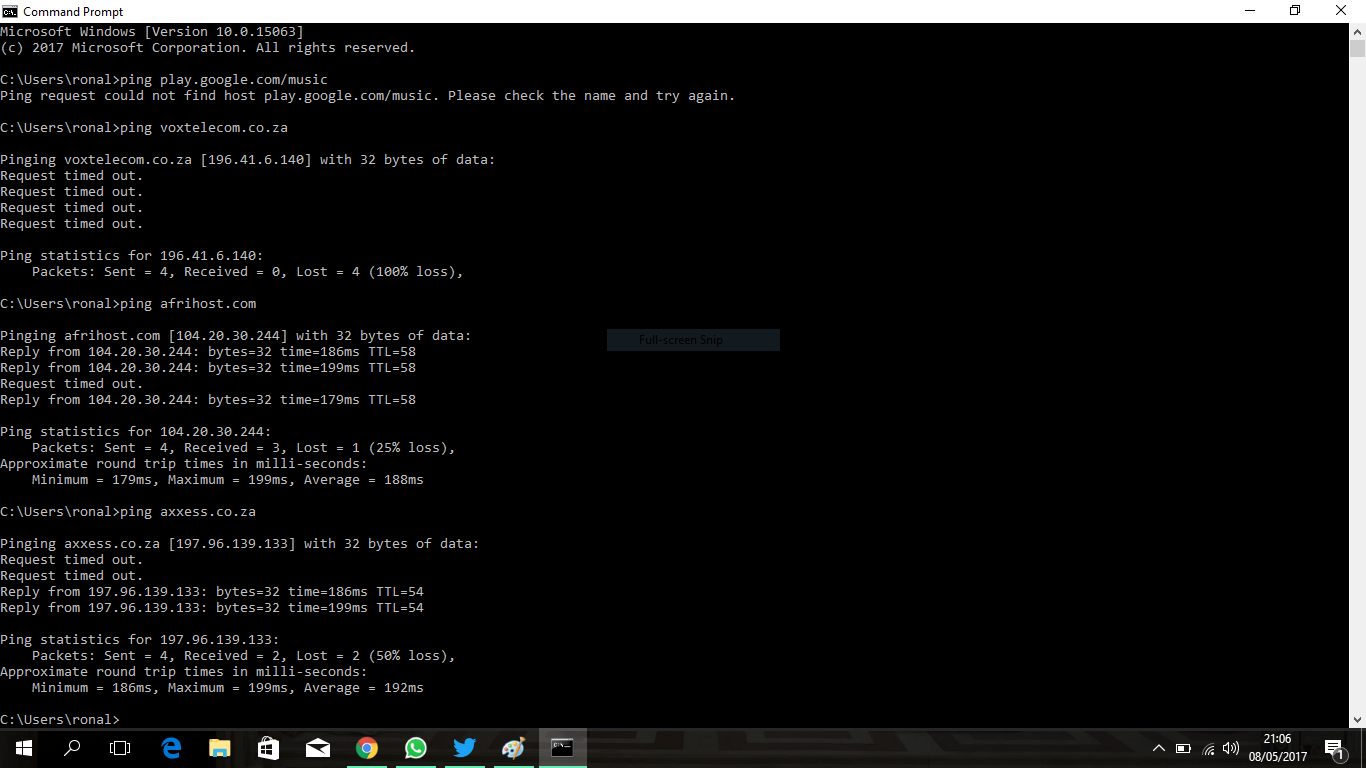Screen dimensions: 1366x768
Task: Open taskbar search magnifier
Action: [72, 748]
